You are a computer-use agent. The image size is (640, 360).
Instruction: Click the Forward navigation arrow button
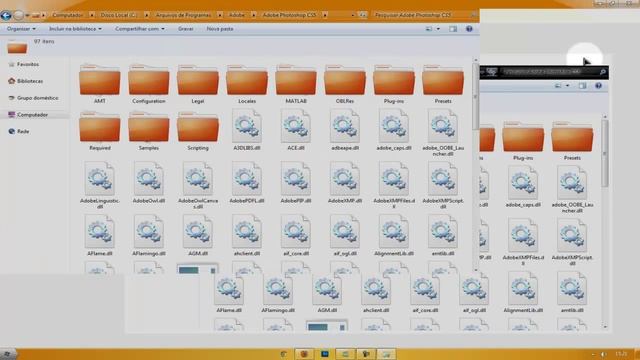click(x=18, y=16)
